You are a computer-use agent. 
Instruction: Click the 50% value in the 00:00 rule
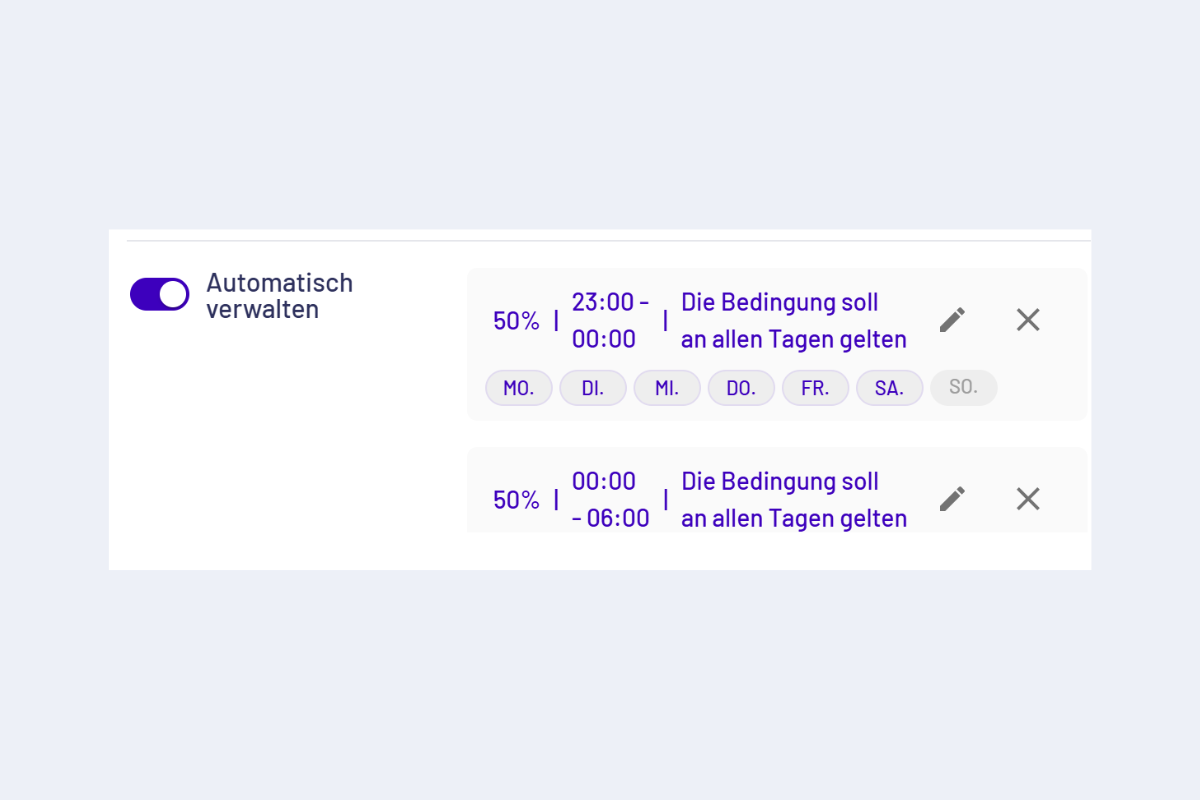pos(516,500)
